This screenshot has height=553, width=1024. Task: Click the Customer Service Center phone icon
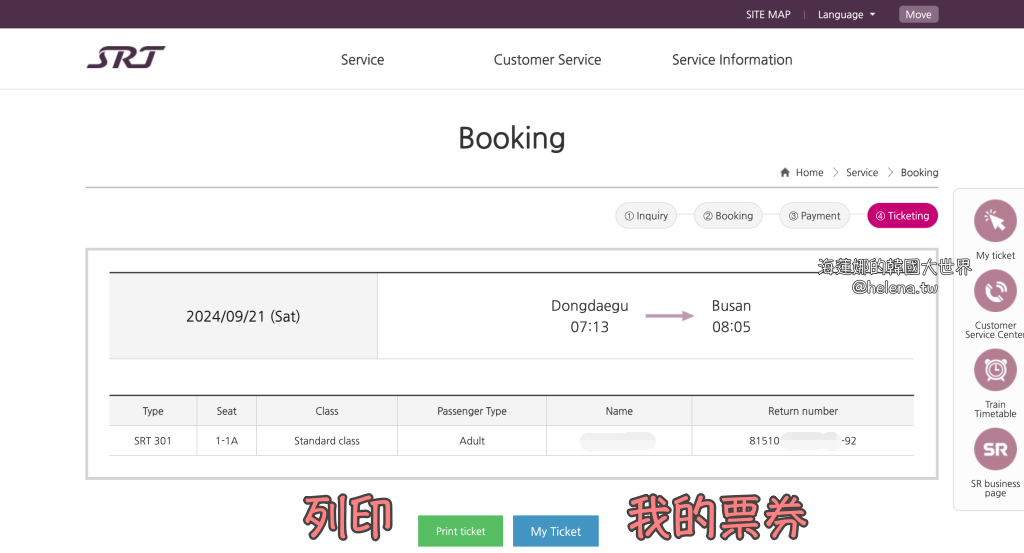click(994, 292)
